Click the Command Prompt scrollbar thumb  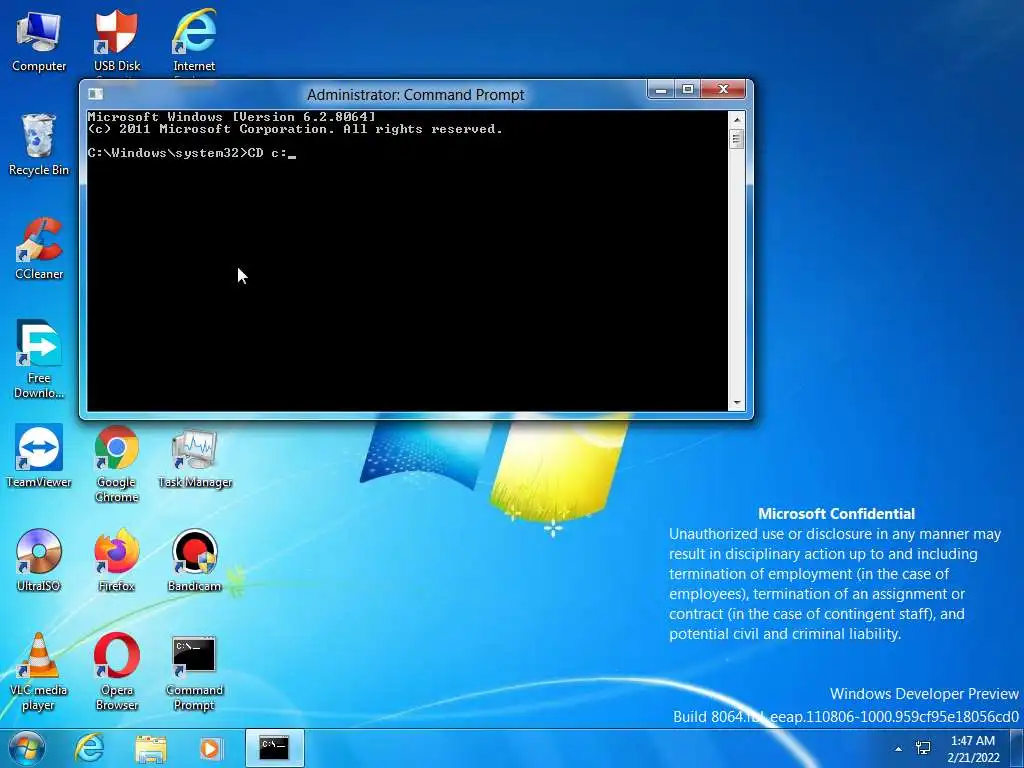[737, 138]
